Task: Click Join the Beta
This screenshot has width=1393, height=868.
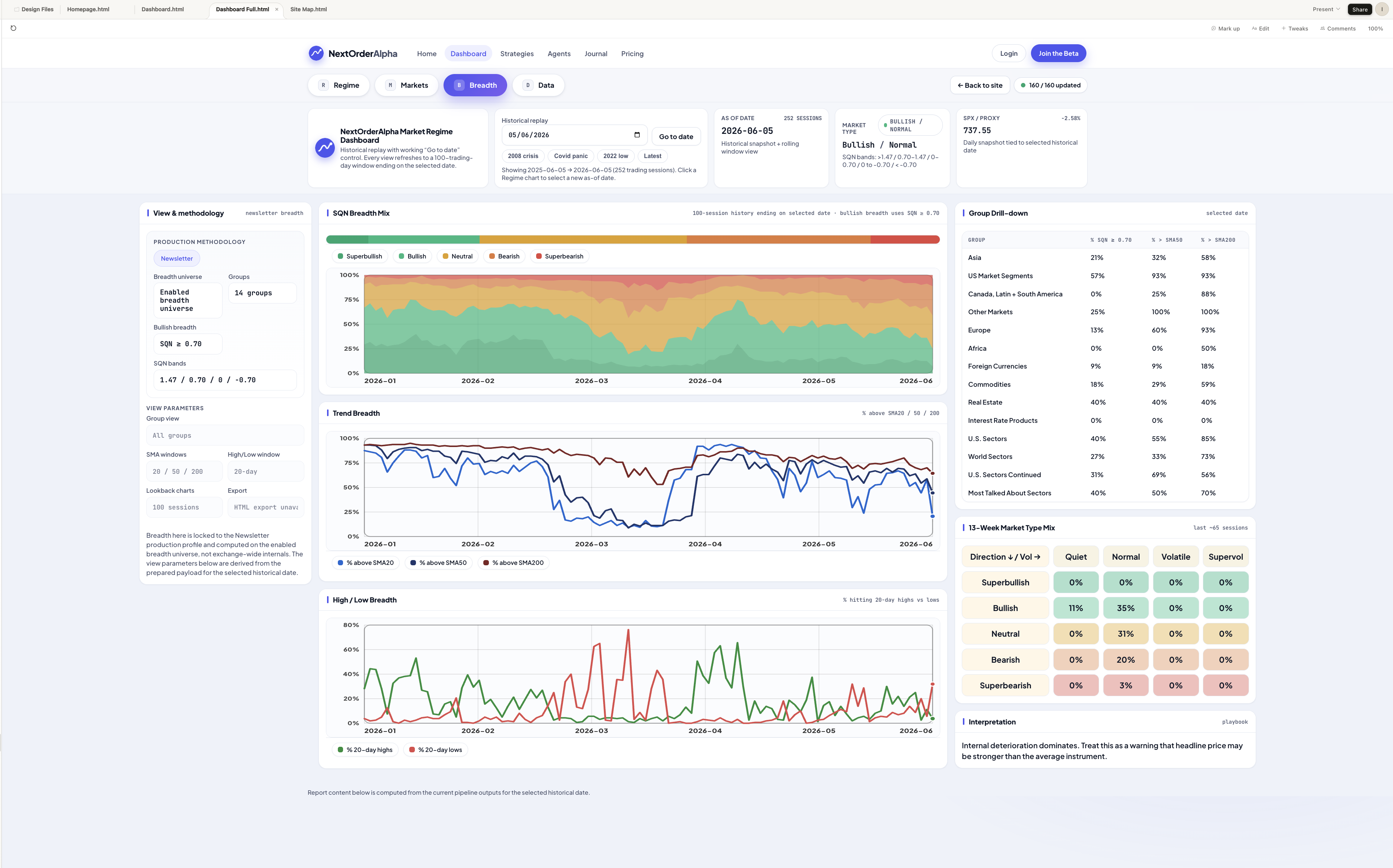Action: click(x=1058, y=54)
